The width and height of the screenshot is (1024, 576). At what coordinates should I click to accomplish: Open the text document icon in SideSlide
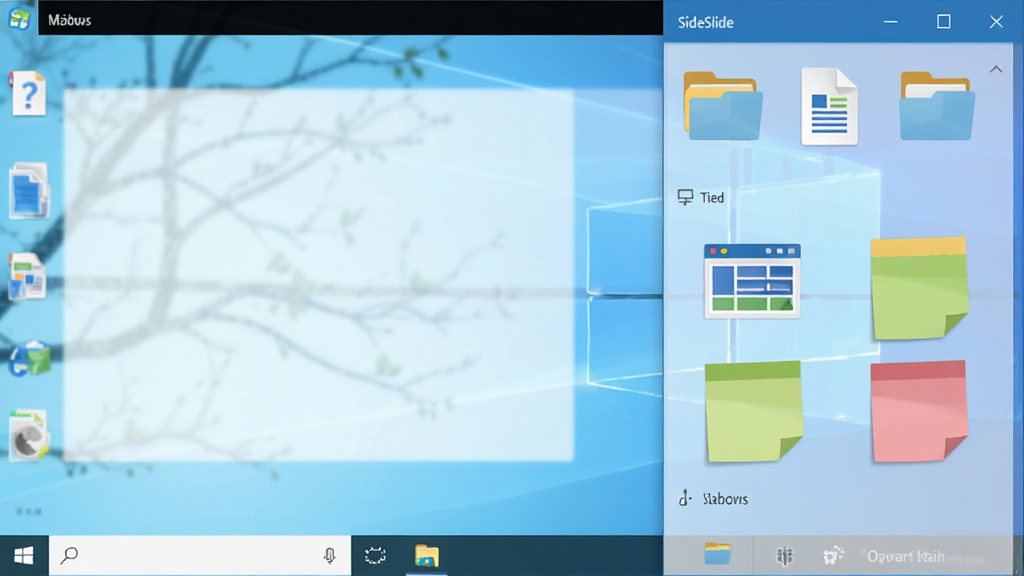[x=829, y=106]
